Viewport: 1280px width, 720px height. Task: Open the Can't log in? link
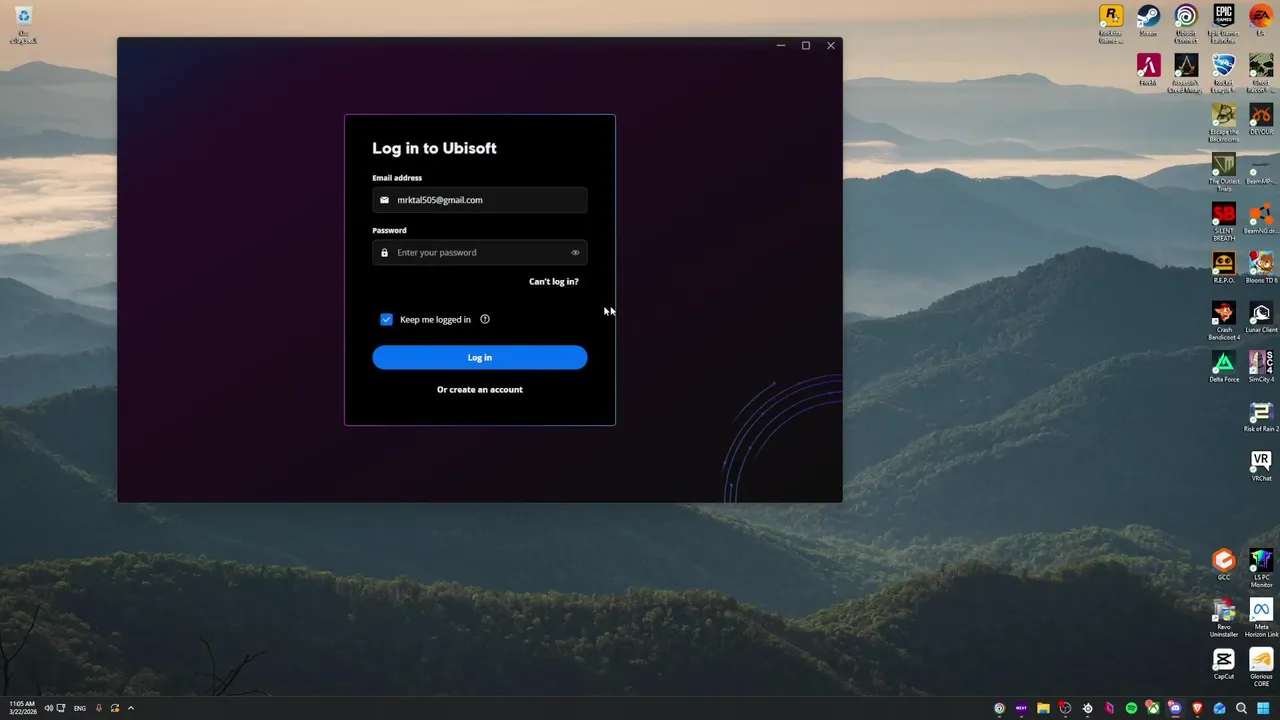(553, 281)
